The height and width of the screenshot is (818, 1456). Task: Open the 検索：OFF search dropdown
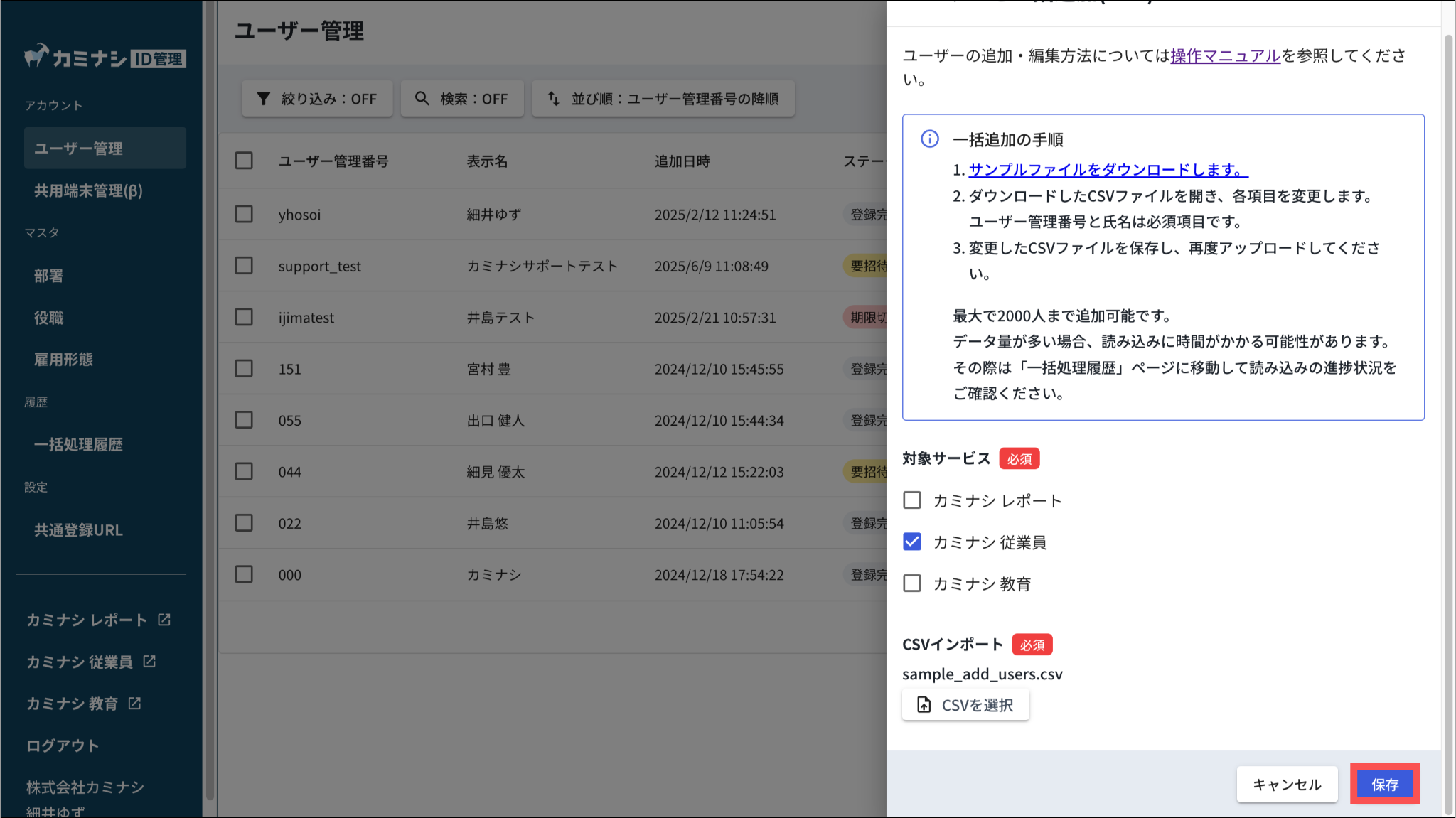tap(462, 99)
